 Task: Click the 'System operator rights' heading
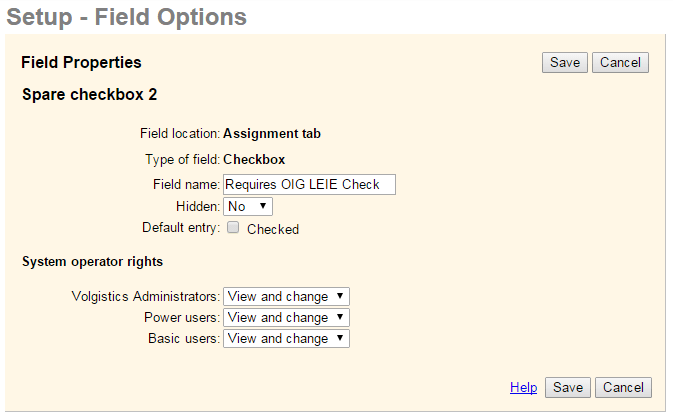92,262
